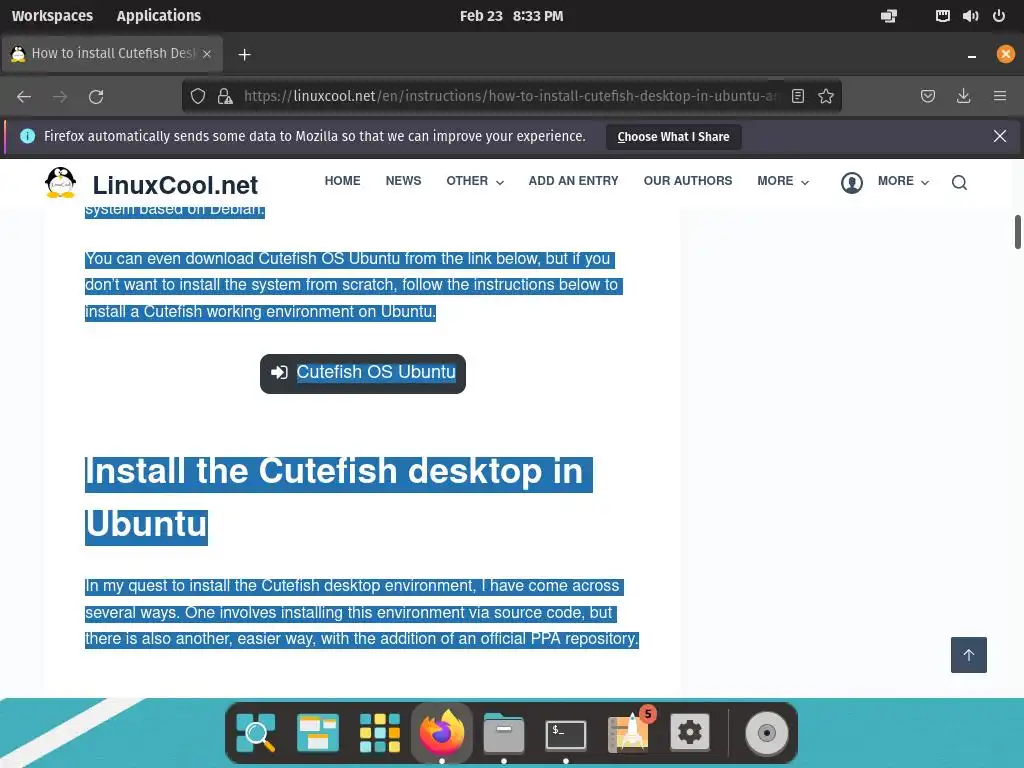Open the ADD AN ENTRY menu item
1024x768 pixels.
[573, 181]
